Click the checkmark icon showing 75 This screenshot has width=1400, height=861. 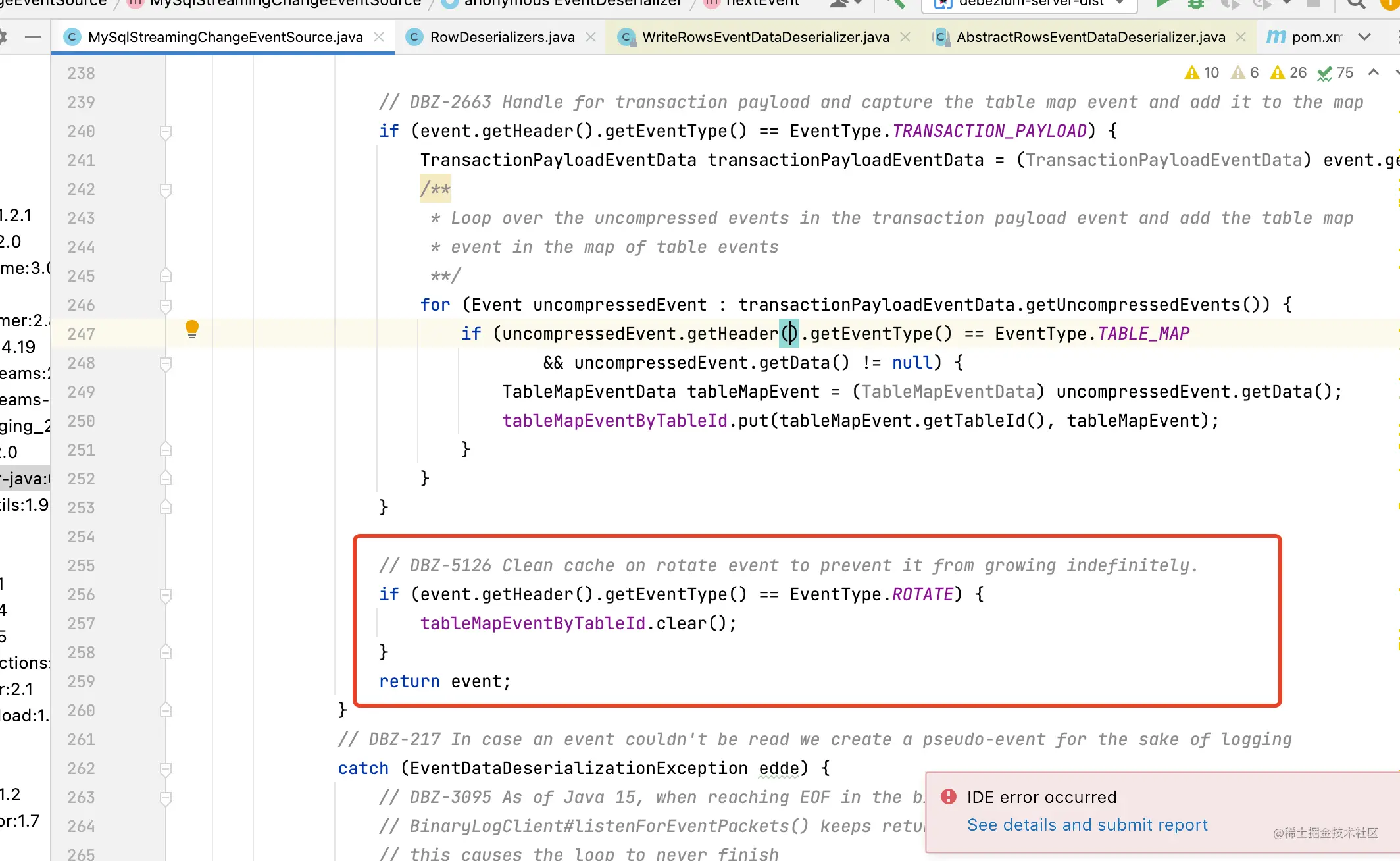1324,72
